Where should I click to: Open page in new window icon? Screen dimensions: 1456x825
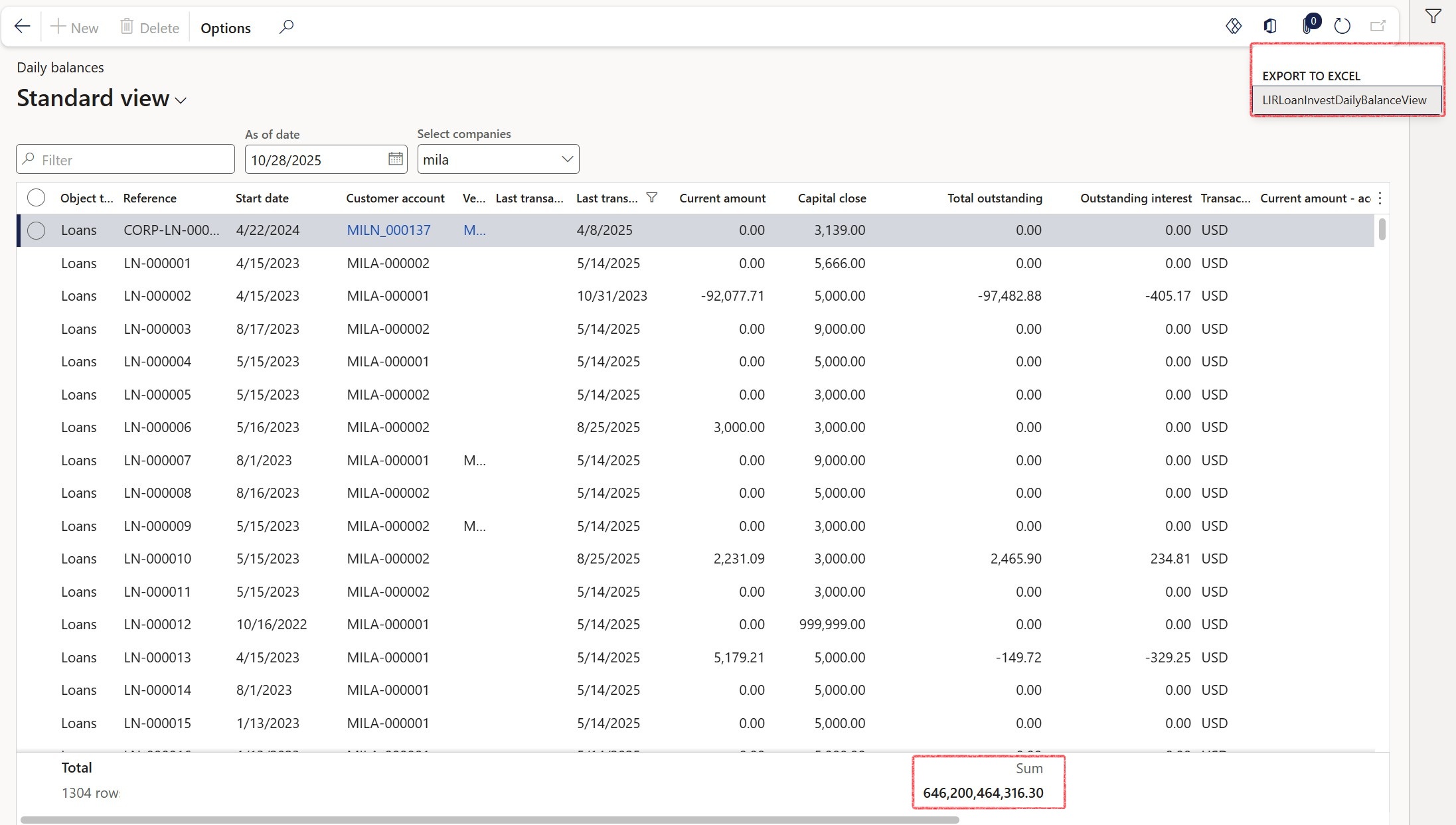coord(1377,26)
